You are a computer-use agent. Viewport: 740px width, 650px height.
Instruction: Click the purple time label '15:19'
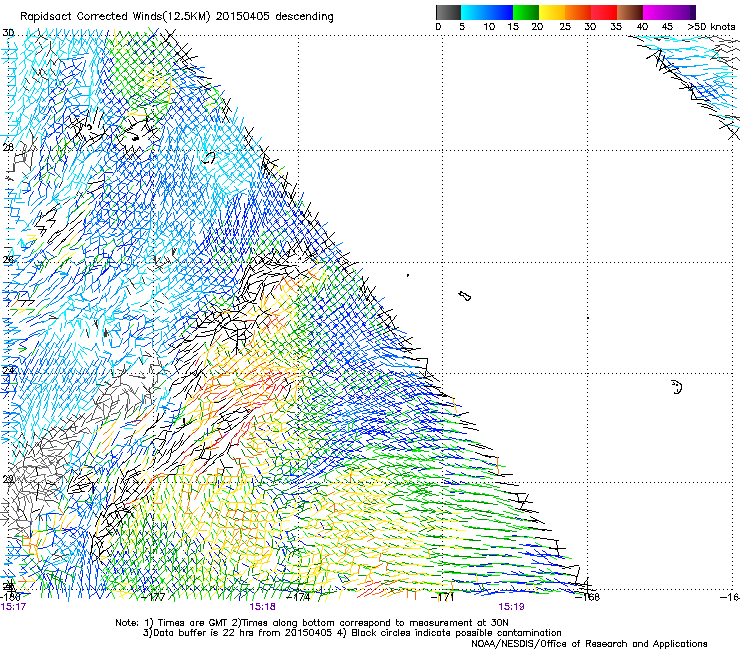512,607
